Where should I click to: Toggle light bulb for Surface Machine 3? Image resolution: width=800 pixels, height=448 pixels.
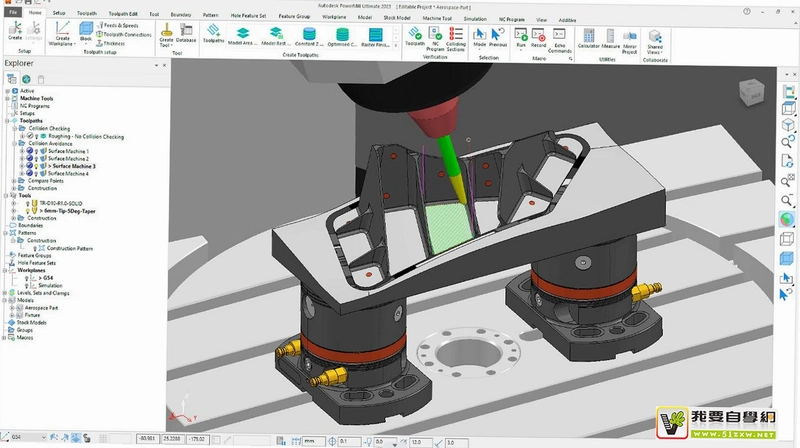(x=36, y=166)
